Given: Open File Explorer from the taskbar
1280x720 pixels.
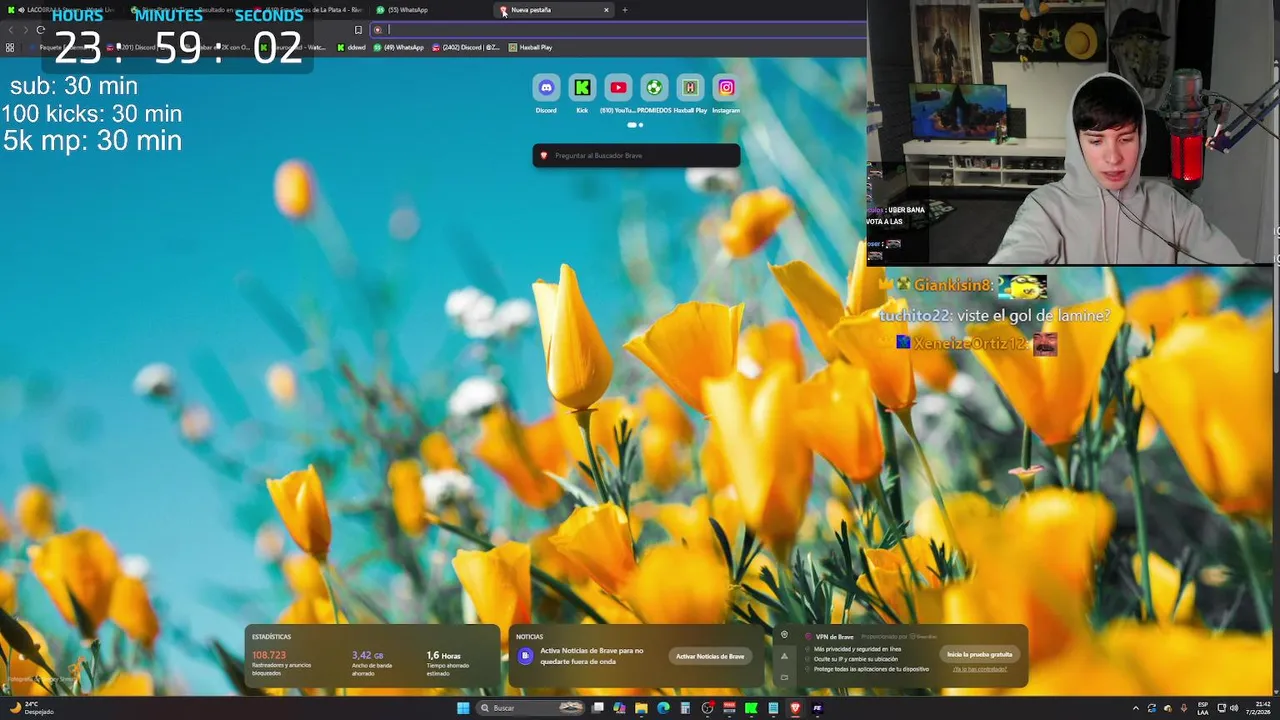Looking at the screenshot, I should click(641, 708).
